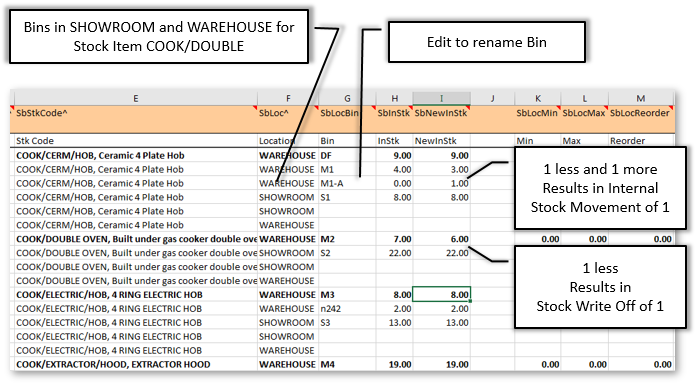Select bin cell 'S1'
Image resolution: width=695 pixels, height=383 pixels.
(348, 197)
